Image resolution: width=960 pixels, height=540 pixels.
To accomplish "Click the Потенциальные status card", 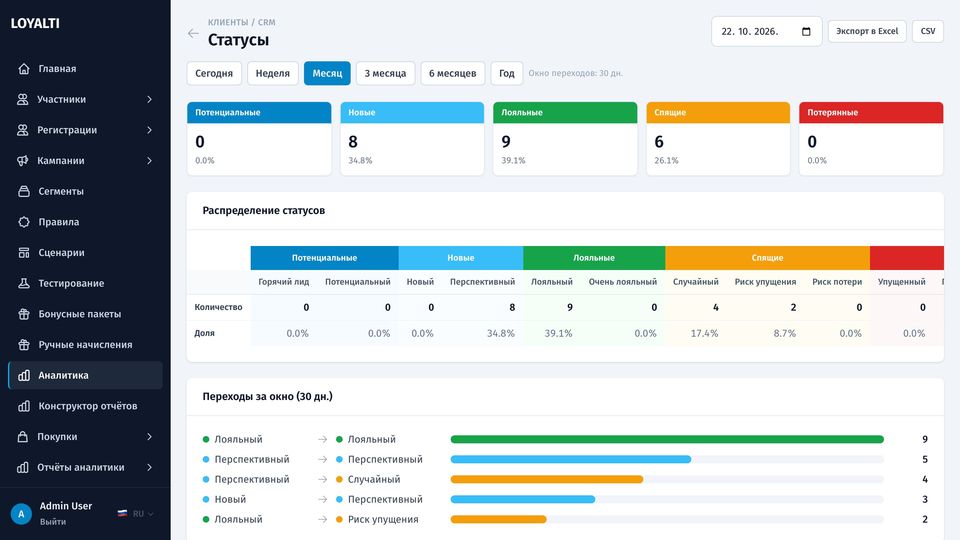I will [259, 138].
